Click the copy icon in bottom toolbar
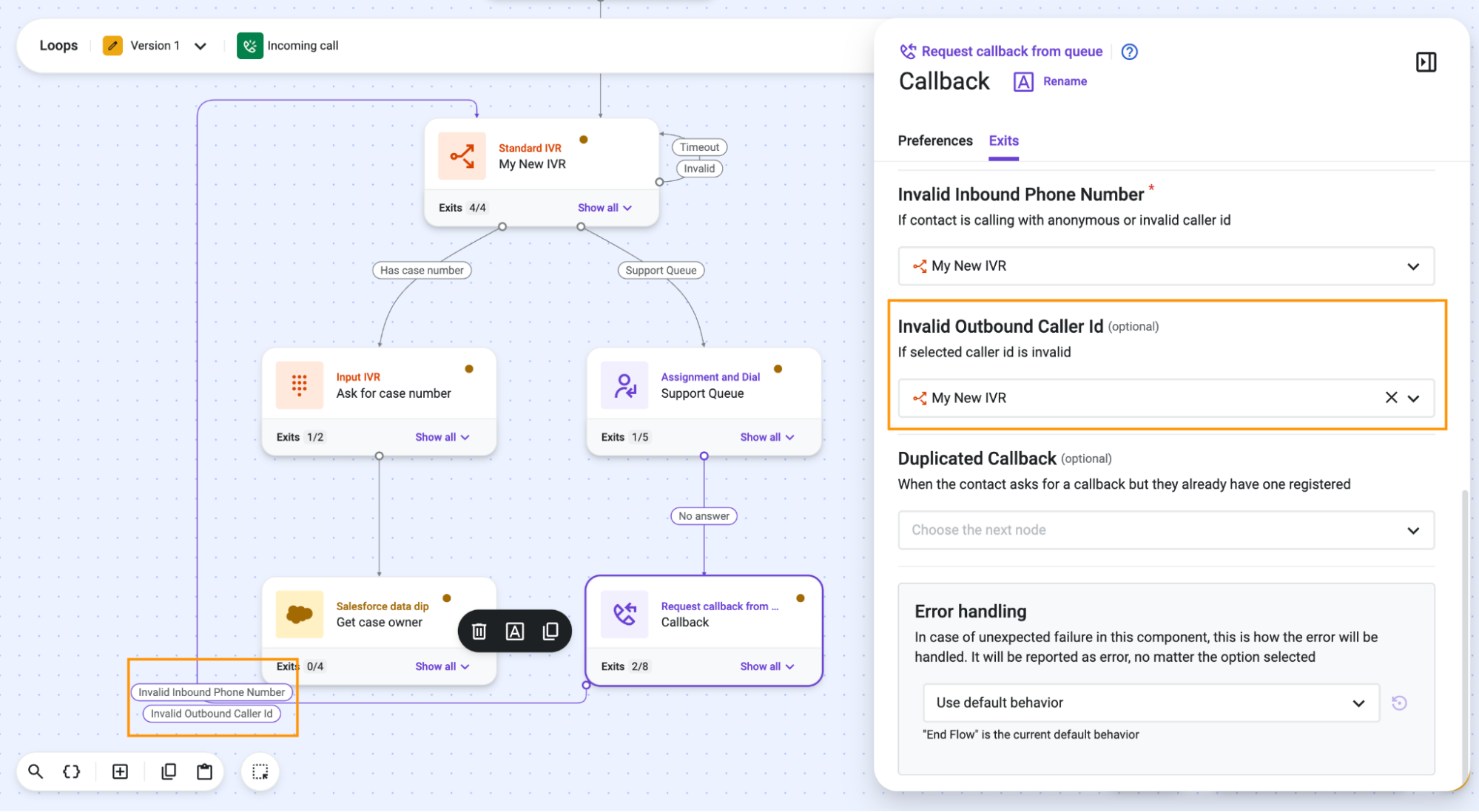 [169, 771]
